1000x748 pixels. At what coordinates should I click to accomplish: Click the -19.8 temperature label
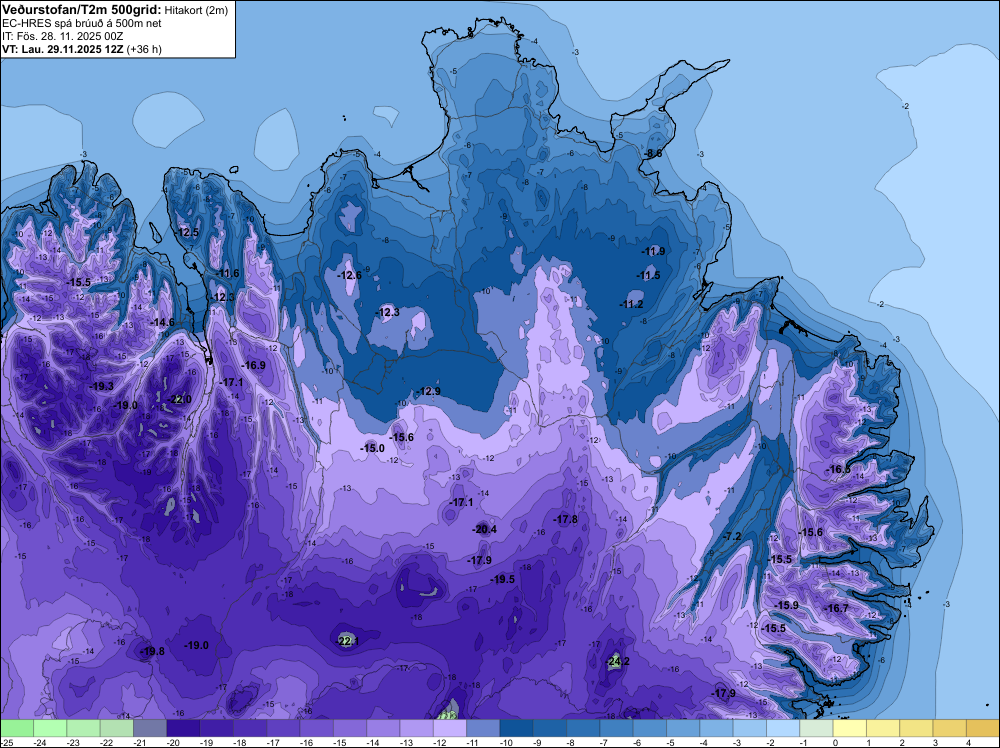point(153,651)
